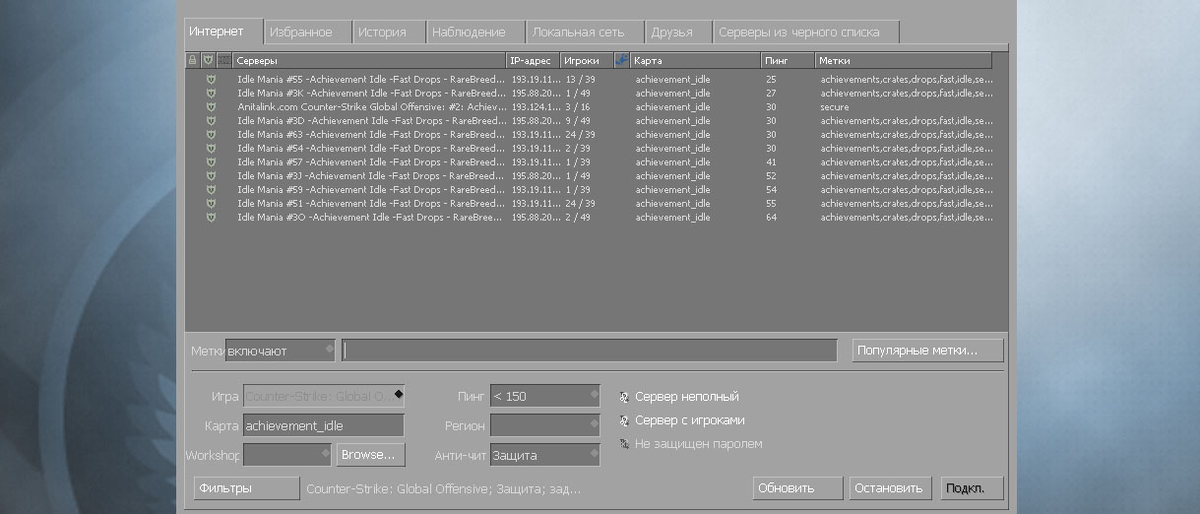This screenshot has width=1200, height=514.
Task: Click the VAC shield icon of Idle Mania #51
Action: pyautogui.click(x=211, y=203)
